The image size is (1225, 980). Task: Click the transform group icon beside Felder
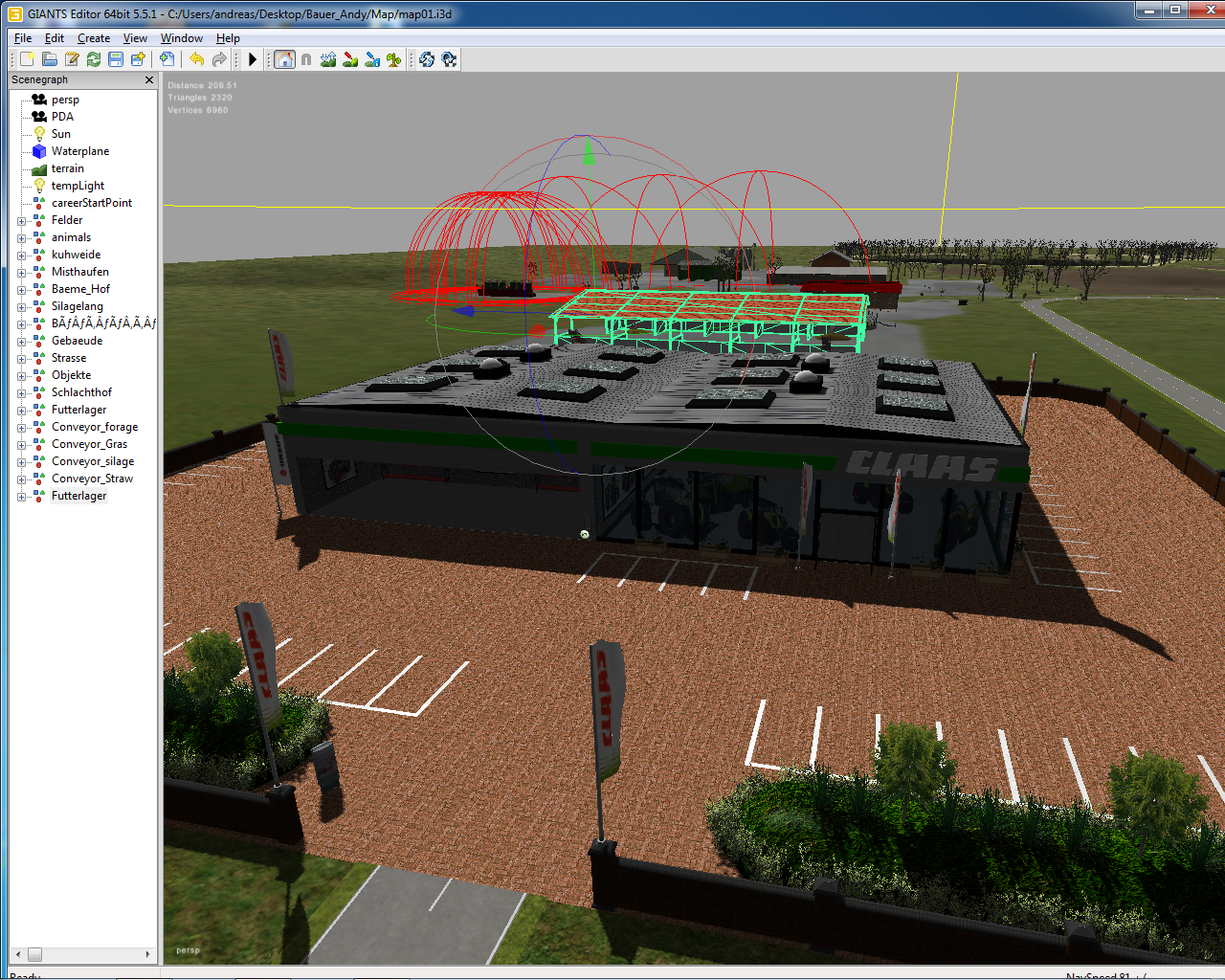point(39,220)
